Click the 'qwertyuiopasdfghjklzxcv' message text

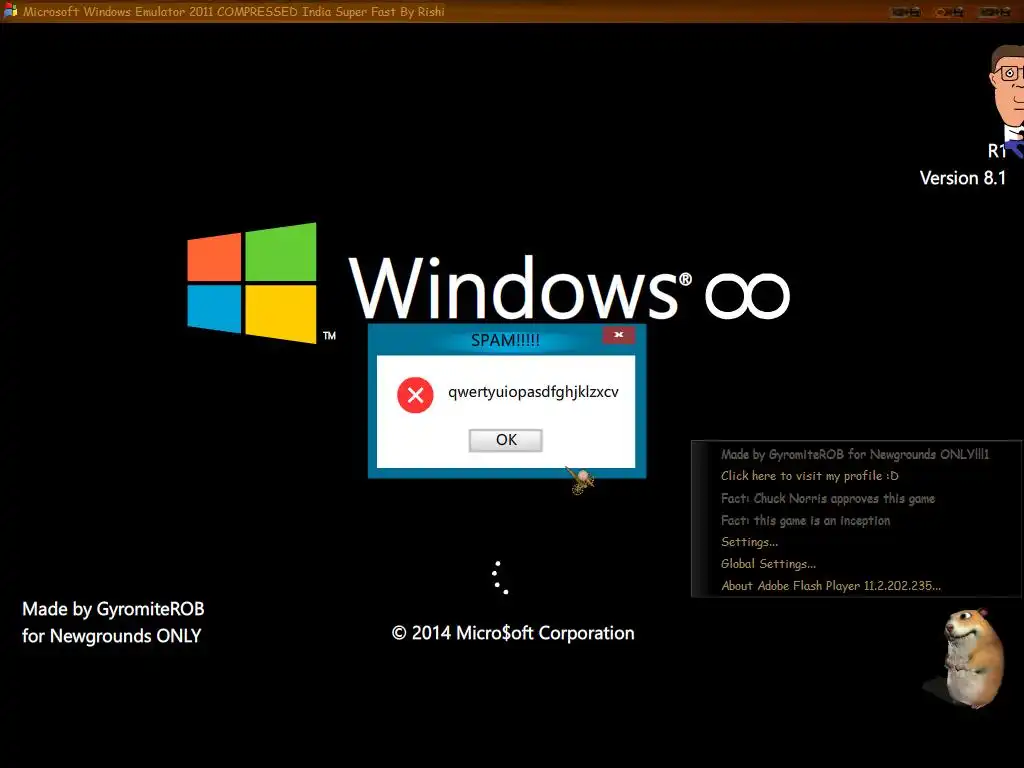(533, 392)
